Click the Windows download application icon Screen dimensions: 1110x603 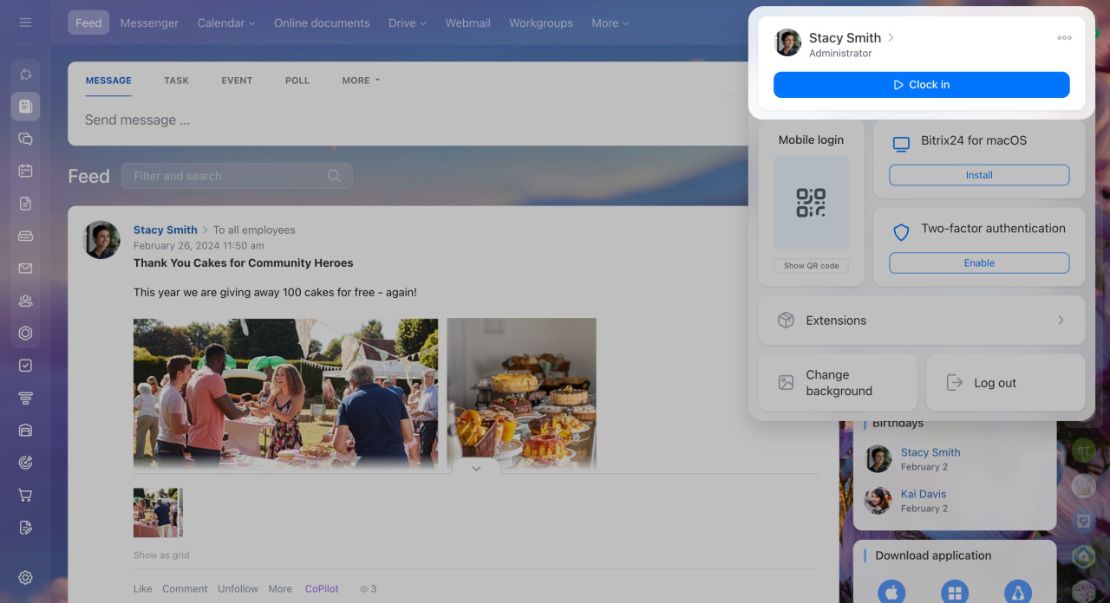(x=954, y=592)
